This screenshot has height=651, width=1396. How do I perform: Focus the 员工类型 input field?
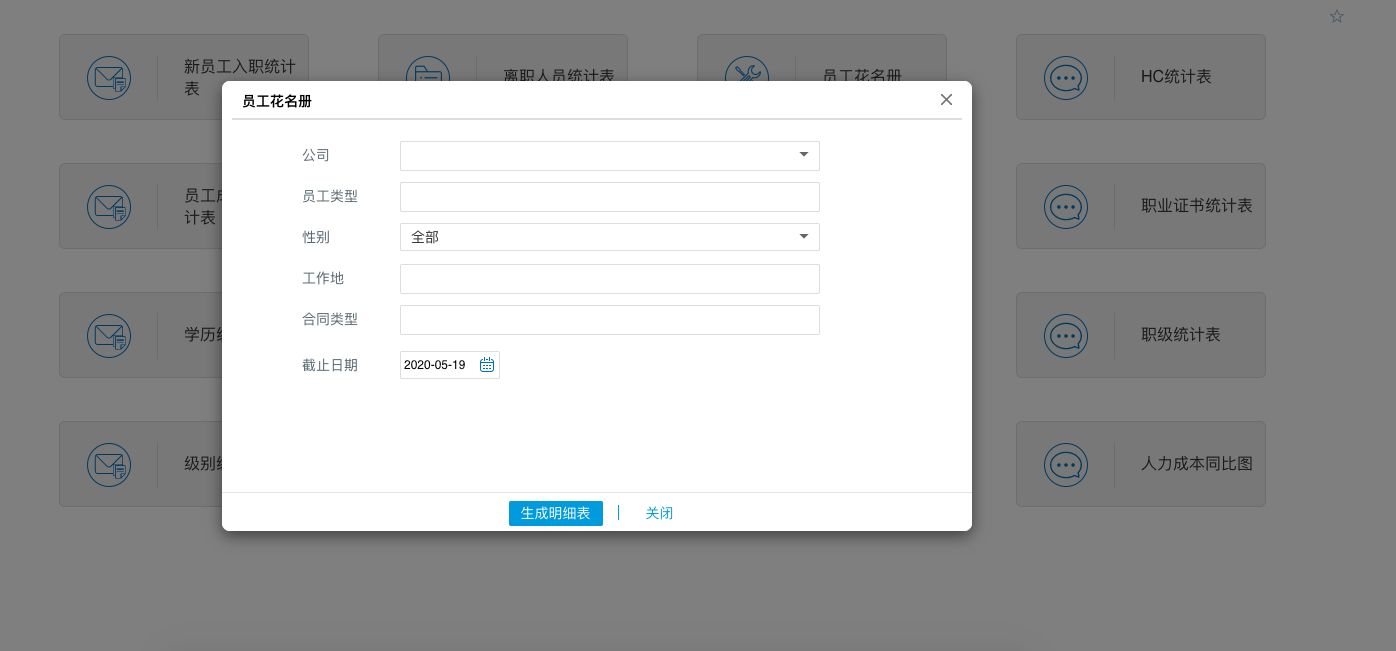tap(609, 197)
